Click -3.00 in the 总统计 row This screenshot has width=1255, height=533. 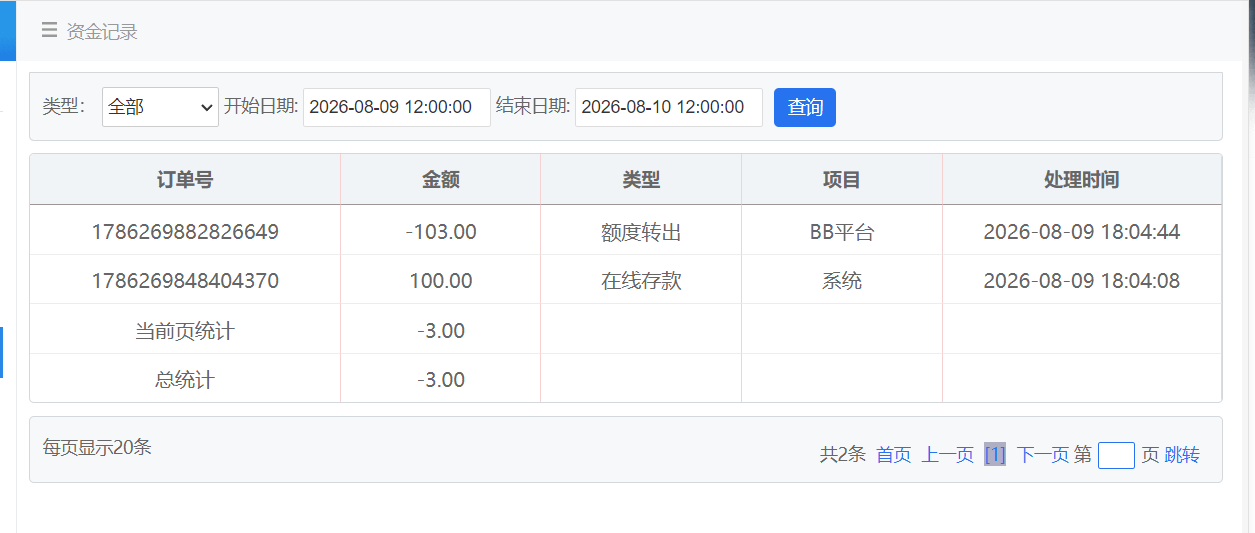[441, 380]
